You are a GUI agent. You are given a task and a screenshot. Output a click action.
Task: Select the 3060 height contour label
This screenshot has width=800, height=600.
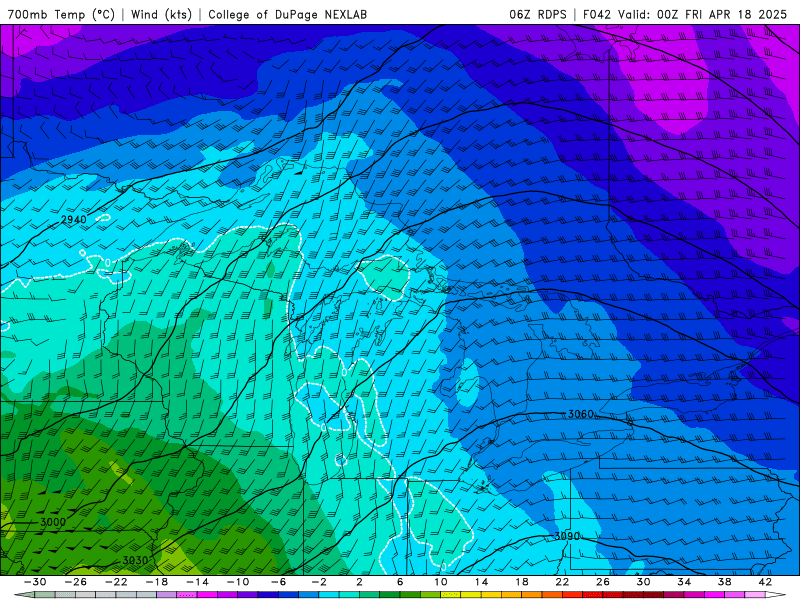[x=581, y=414]
